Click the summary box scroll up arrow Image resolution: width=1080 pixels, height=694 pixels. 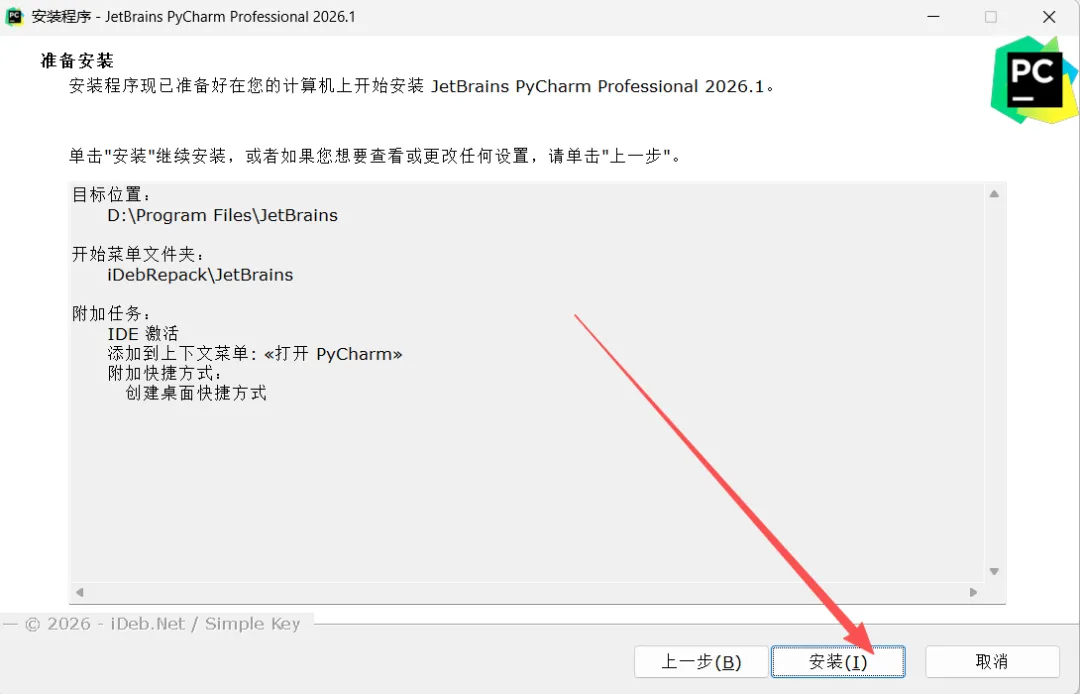pyautogui.click(x=994, y=194)
